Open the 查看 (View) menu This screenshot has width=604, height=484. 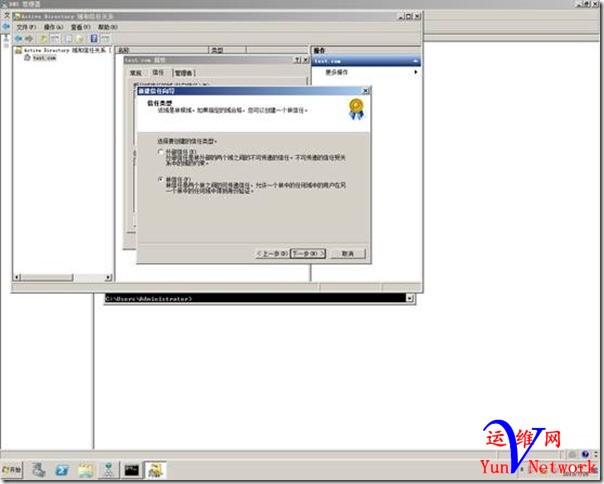click(x=80, y=27)
